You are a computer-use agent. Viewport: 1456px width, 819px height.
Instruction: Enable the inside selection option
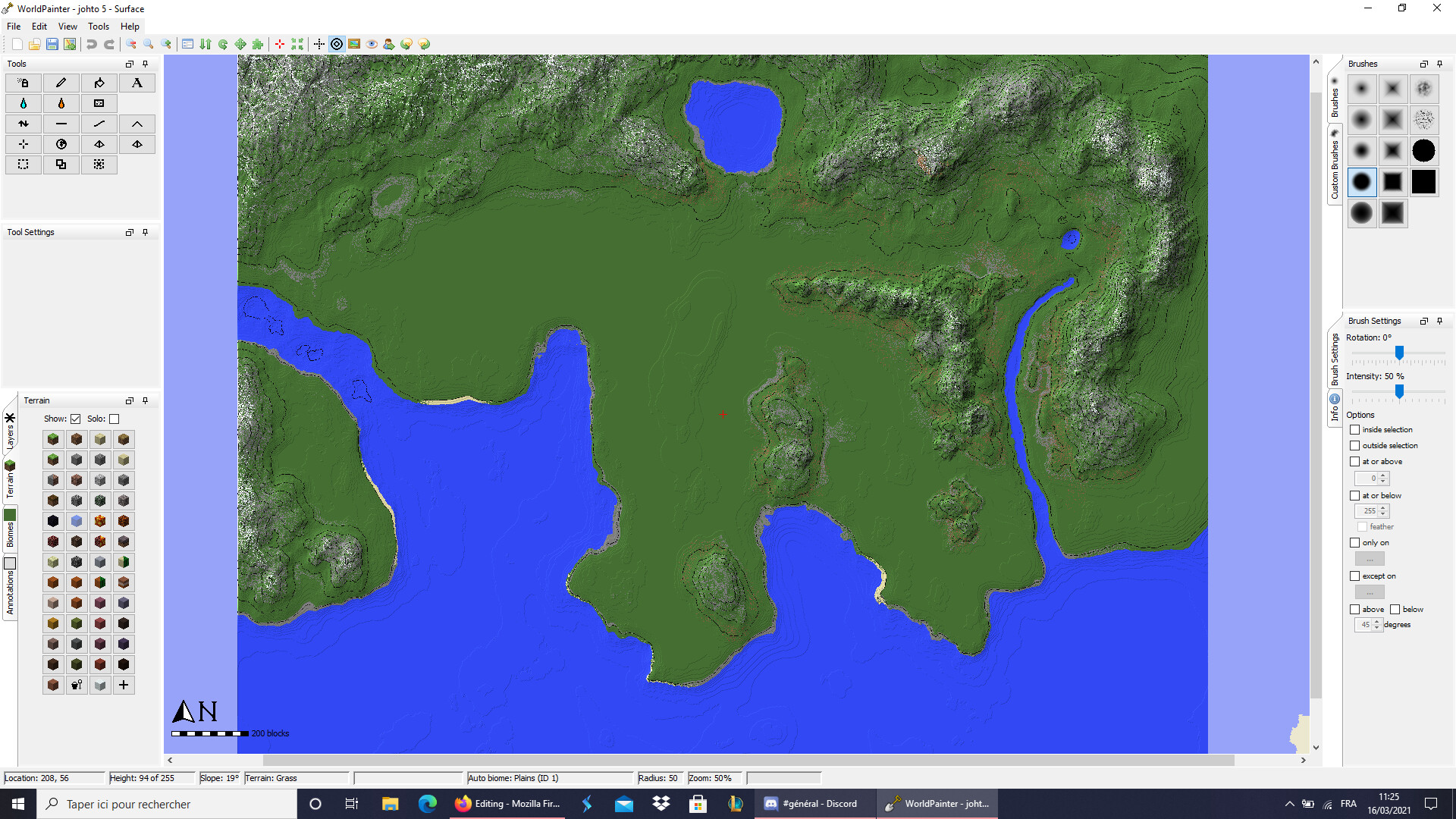1355,430
